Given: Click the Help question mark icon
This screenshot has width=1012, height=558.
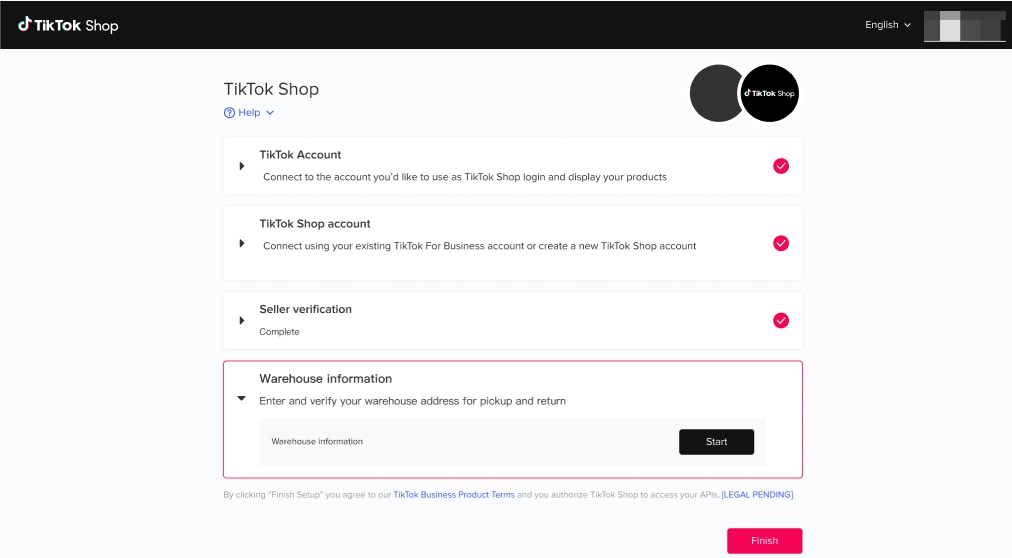Looking at the screenshot, I should click(229, 113).
